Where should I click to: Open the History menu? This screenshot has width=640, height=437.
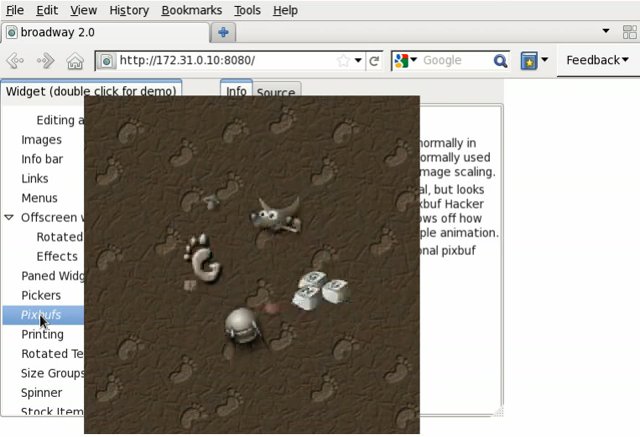129,10
